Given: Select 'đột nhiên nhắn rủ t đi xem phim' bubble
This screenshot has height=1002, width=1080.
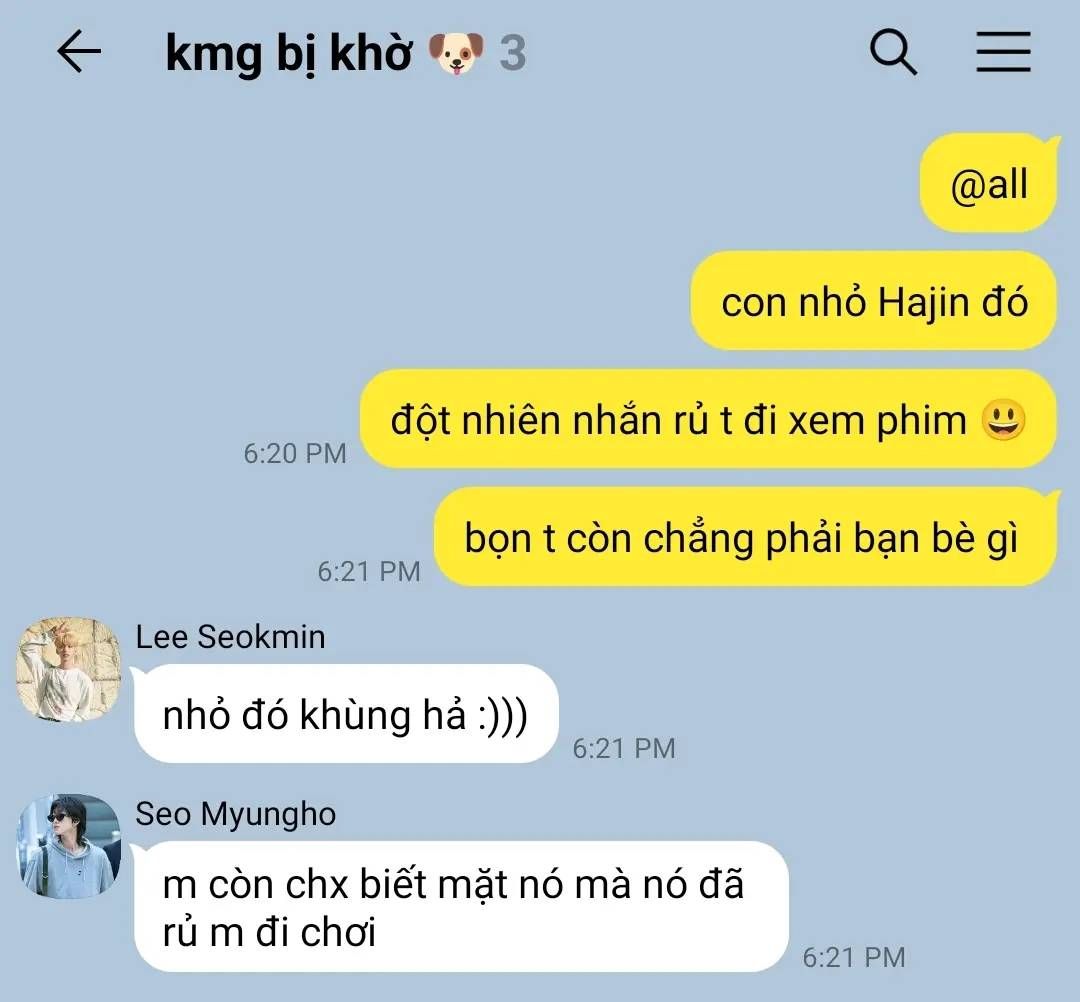Looking at the screenshot, I should [x=708, y=419].
